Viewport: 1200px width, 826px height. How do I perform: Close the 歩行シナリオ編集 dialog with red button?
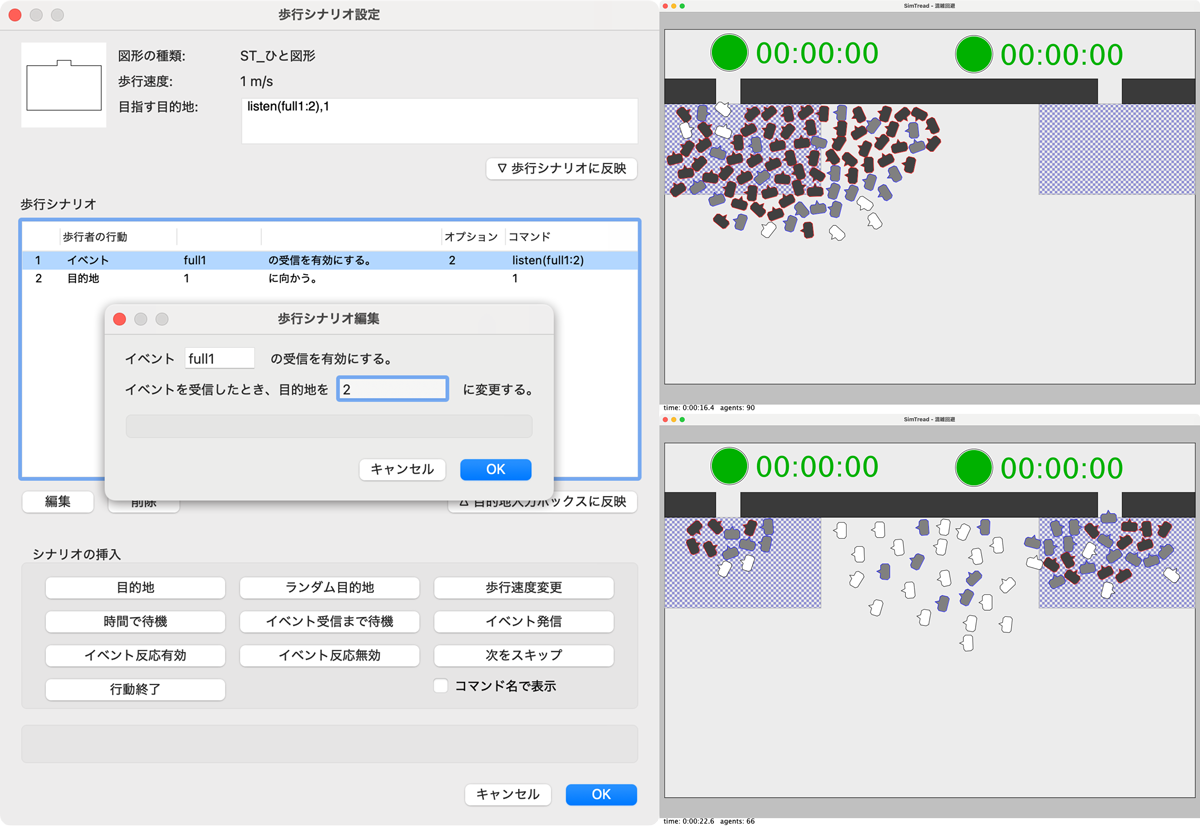pos(119,319)
